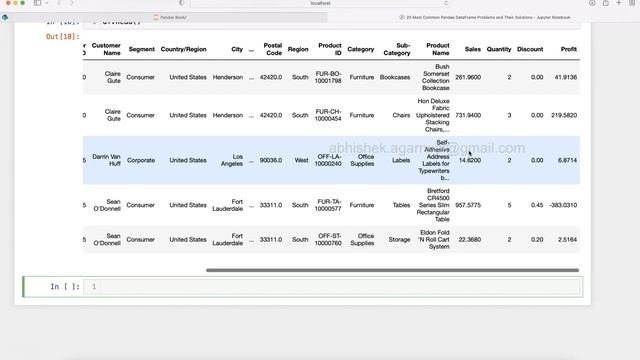
Task: Select product ID FUR-TA-10000577
Action: (328, 205)
